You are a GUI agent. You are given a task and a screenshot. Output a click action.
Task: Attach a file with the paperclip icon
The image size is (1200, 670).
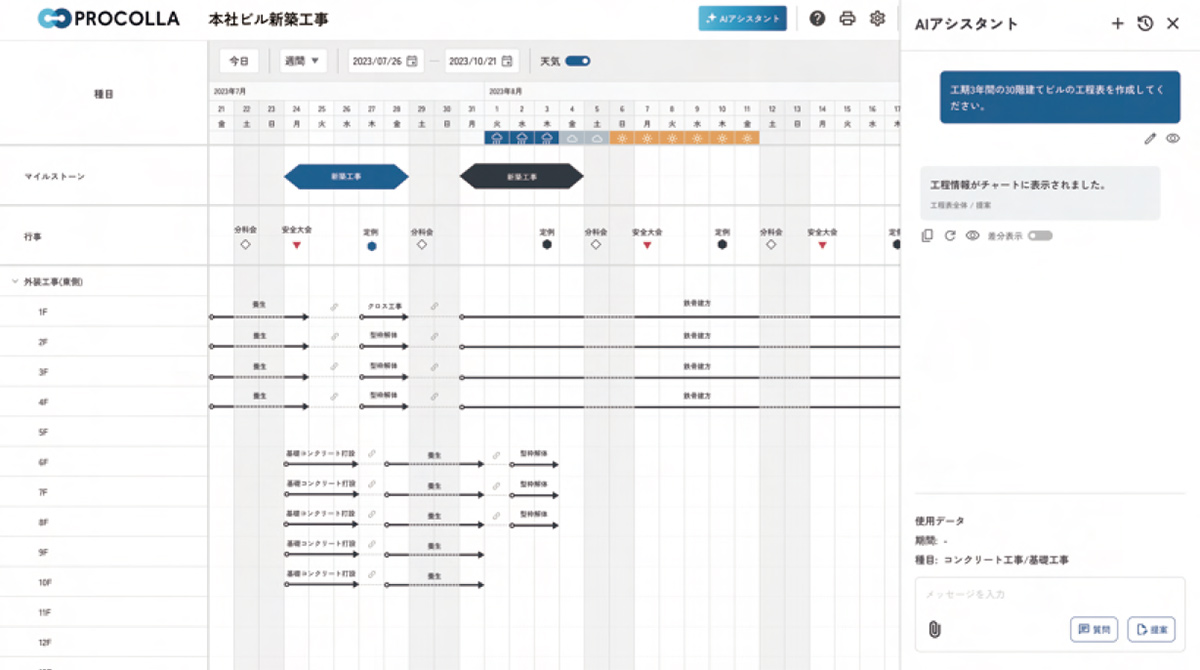(936, 628)
